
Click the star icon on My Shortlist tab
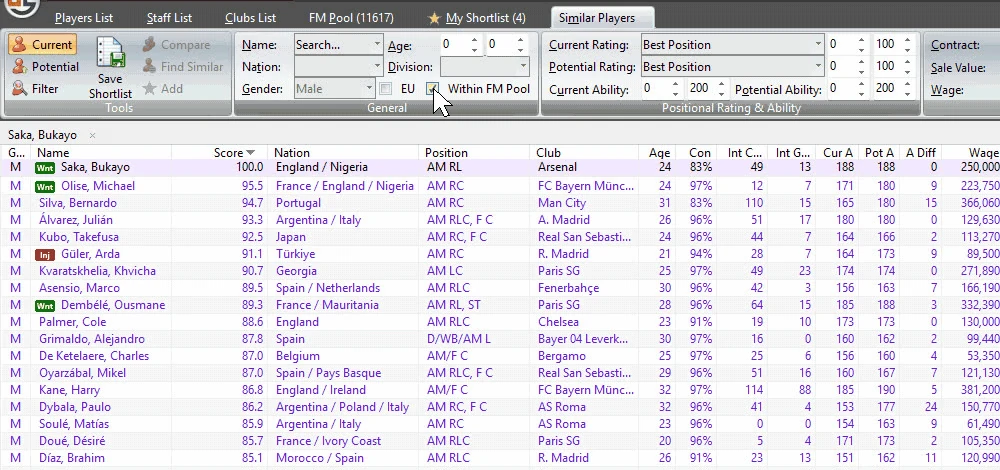(434, 18)
